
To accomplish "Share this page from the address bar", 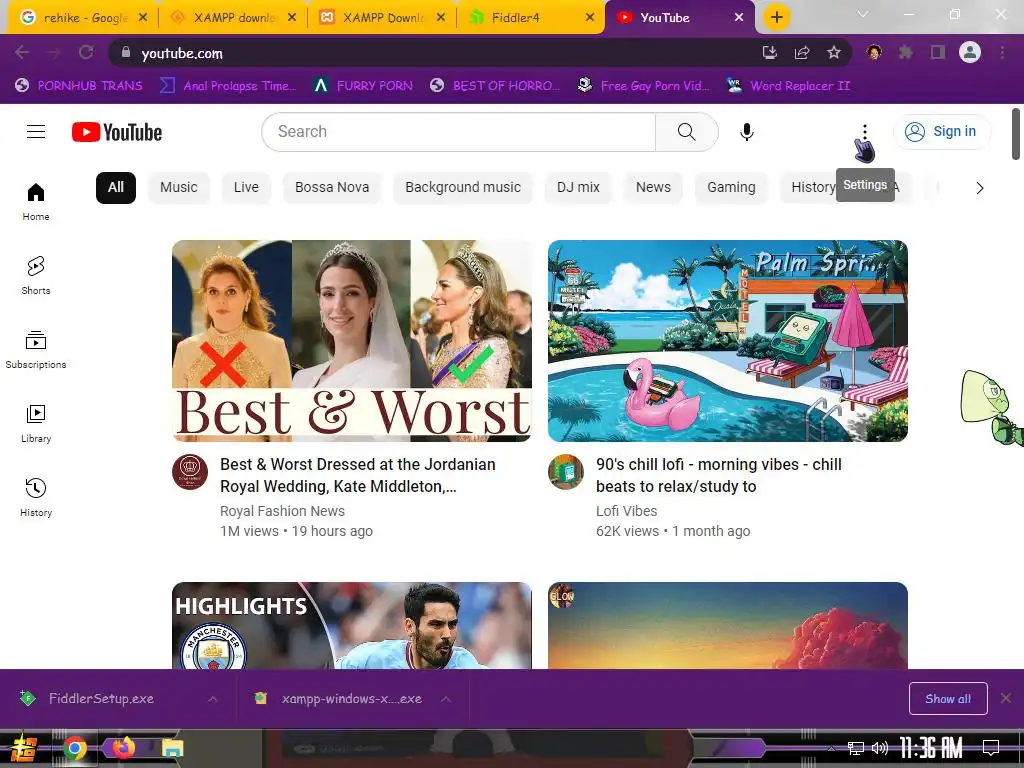I will 802,53.
